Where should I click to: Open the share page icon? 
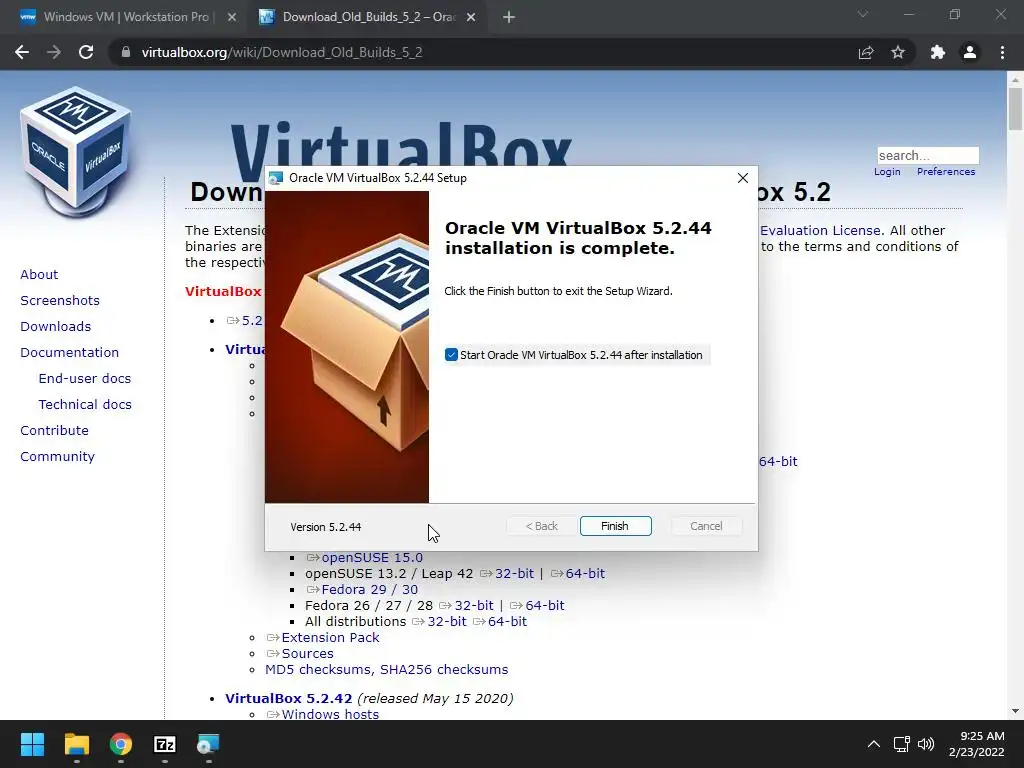(x=866, y=52)
